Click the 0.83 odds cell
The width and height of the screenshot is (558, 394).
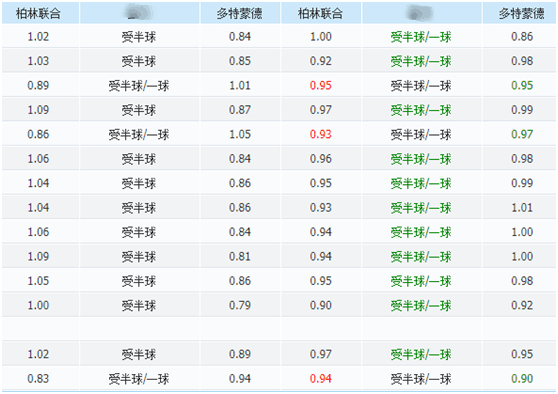(38, 378)
